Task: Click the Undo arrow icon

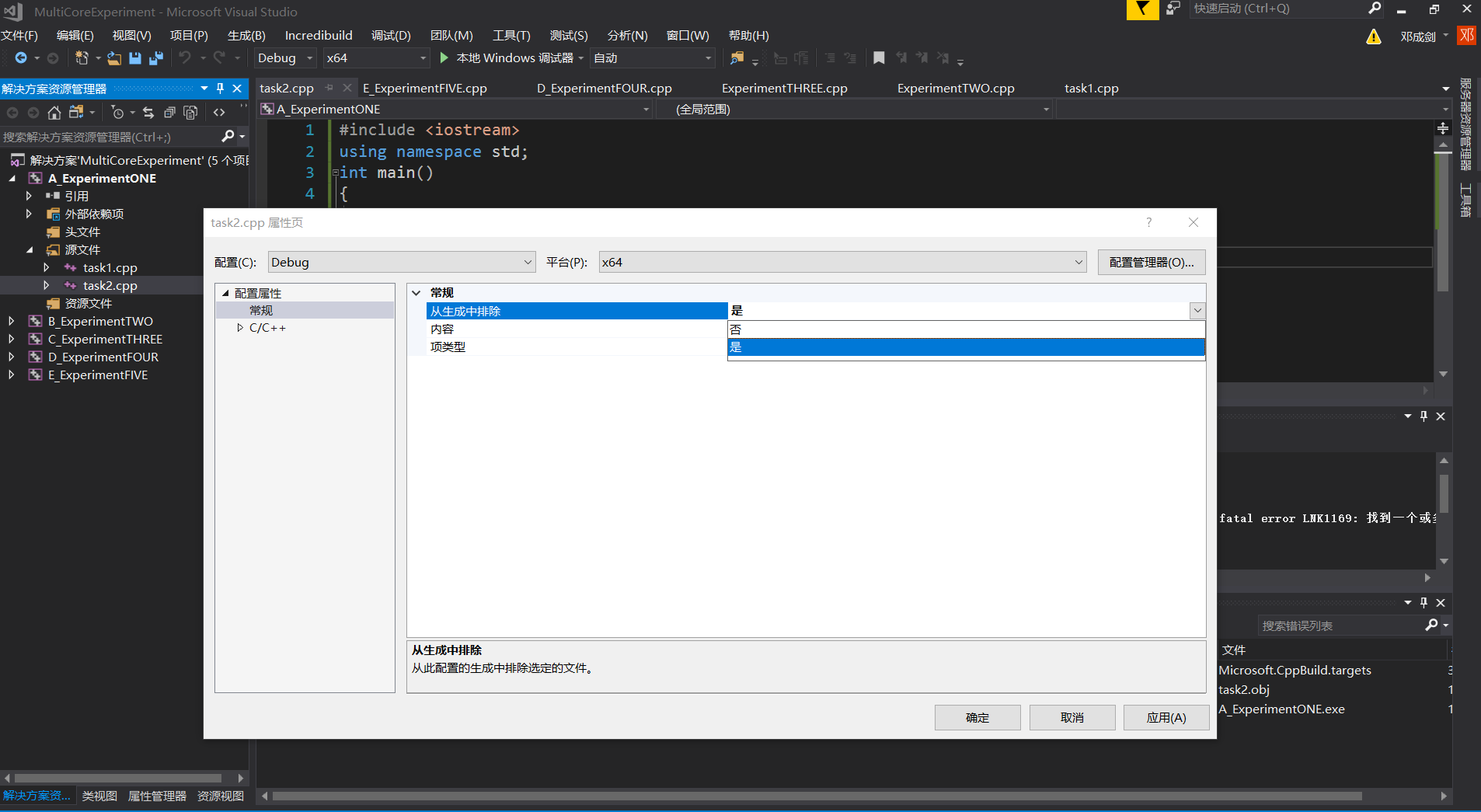Action: pos(185,58)
